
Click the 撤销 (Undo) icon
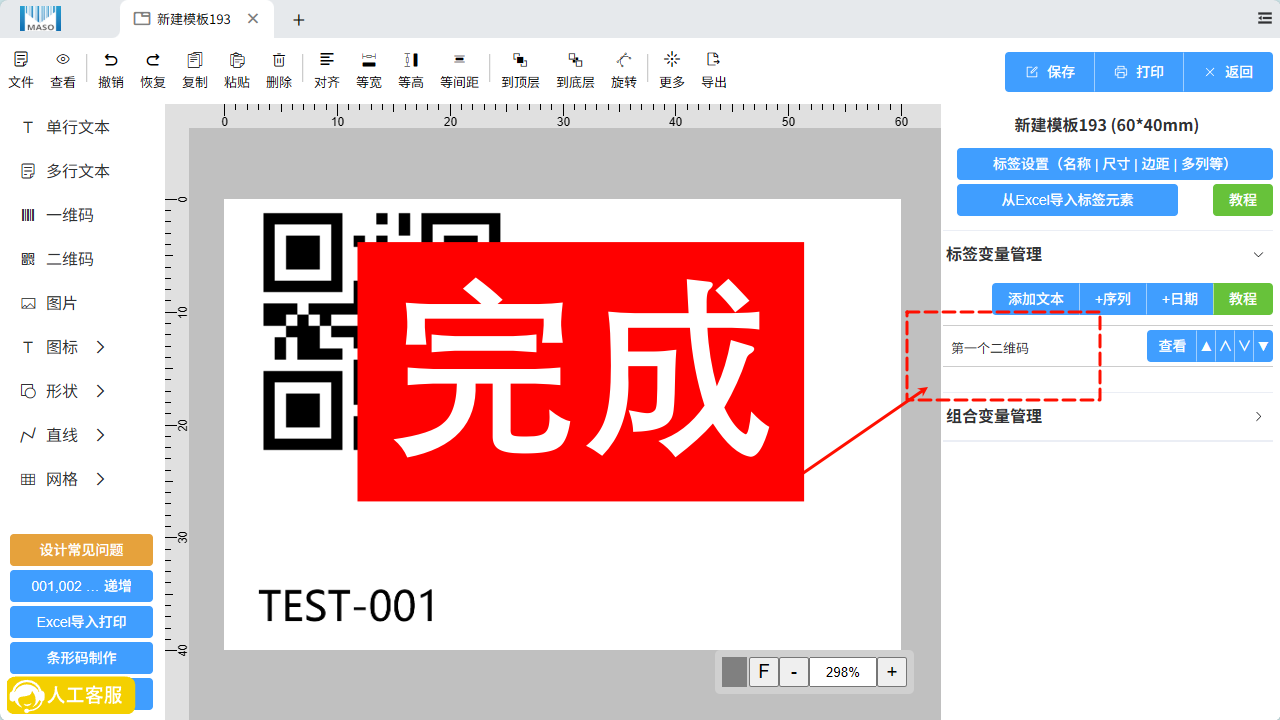tap(111, 70)
